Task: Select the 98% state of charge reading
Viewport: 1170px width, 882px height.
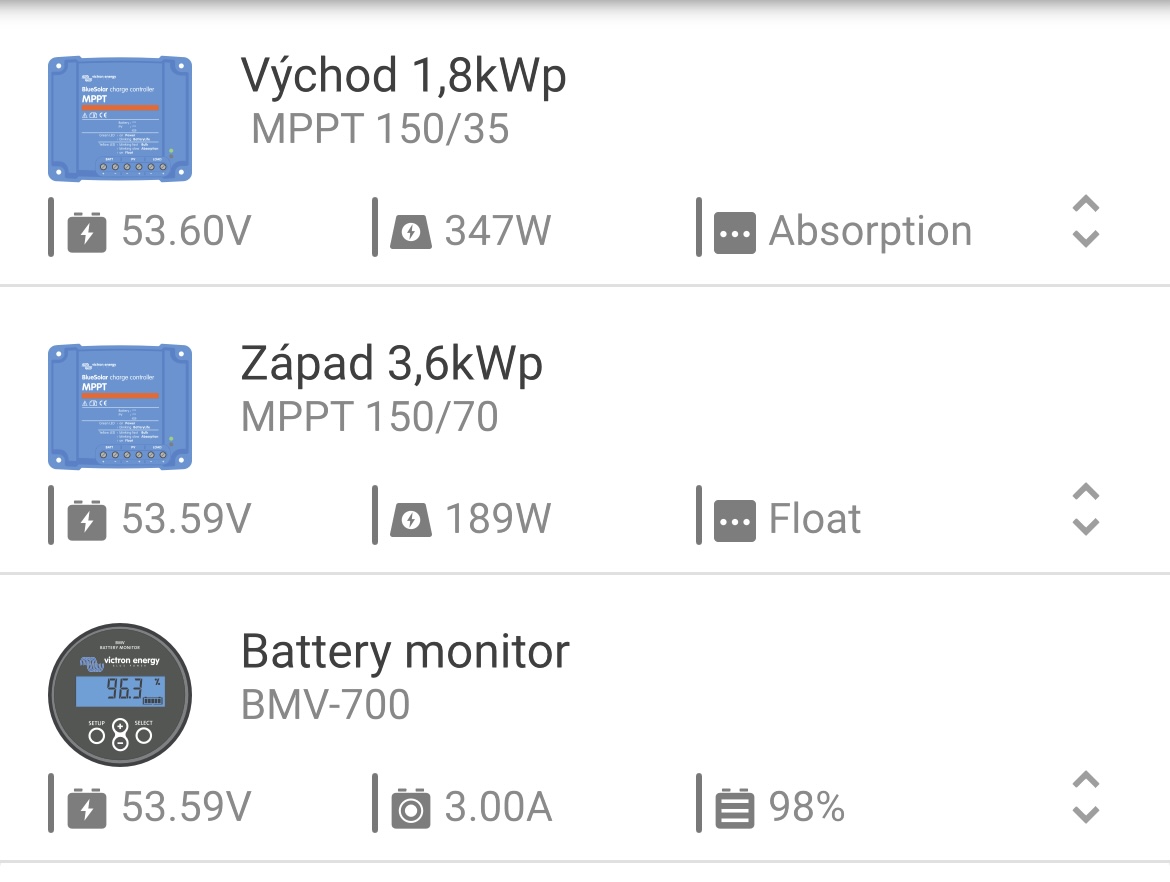Action: 806,807
